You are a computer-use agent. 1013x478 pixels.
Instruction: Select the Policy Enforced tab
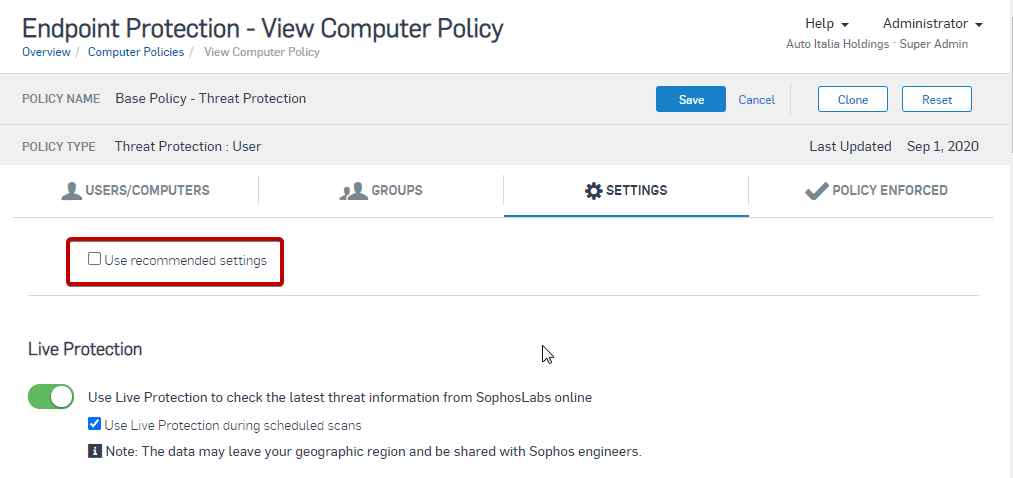point(876,191)
